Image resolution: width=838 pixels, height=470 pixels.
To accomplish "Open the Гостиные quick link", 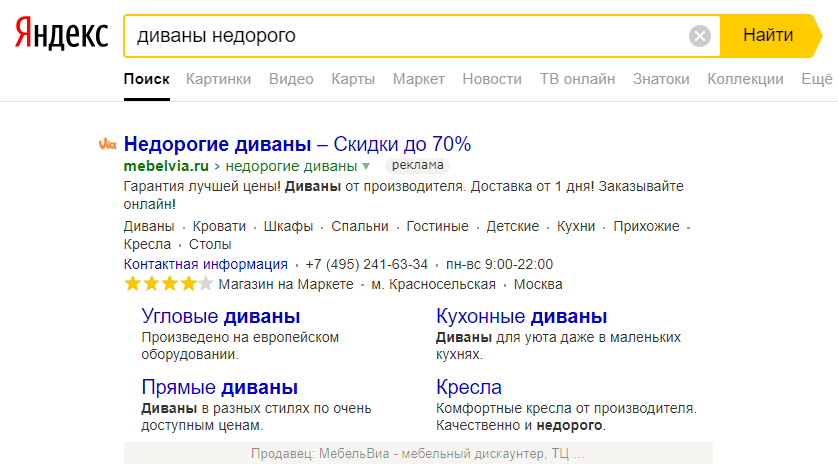I will (438, 226).
